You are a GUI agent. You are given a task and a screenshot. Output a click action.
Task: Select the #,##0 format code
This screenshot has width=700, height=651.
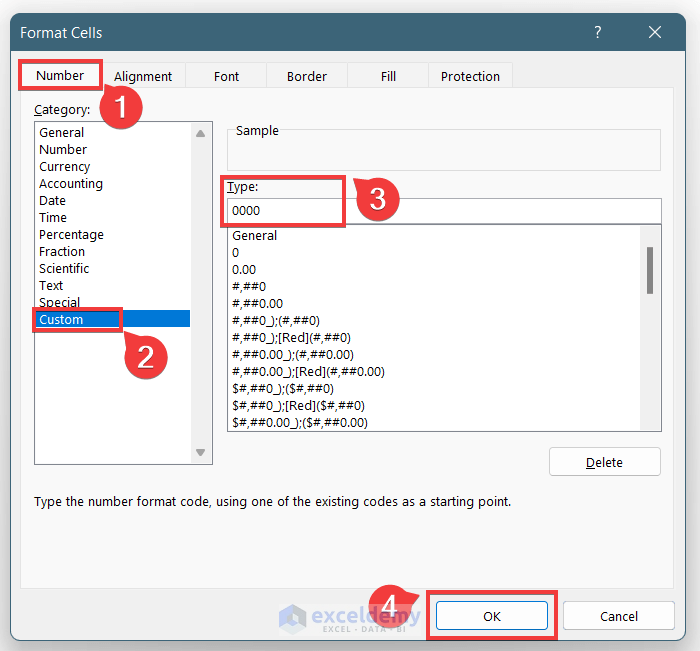tap(434, 287)
